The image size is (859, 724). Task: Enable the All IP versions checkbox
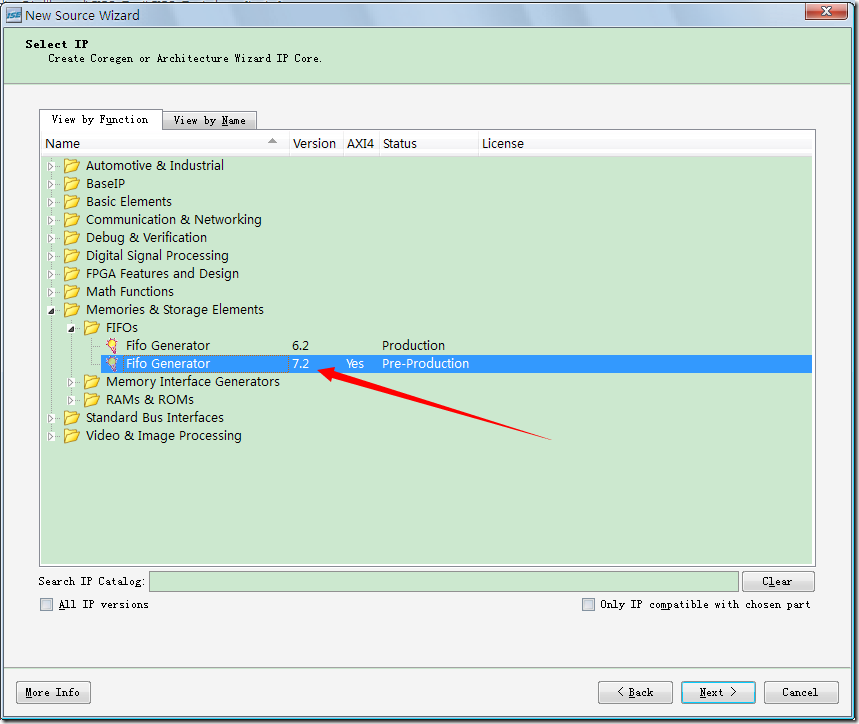point(46,605)
